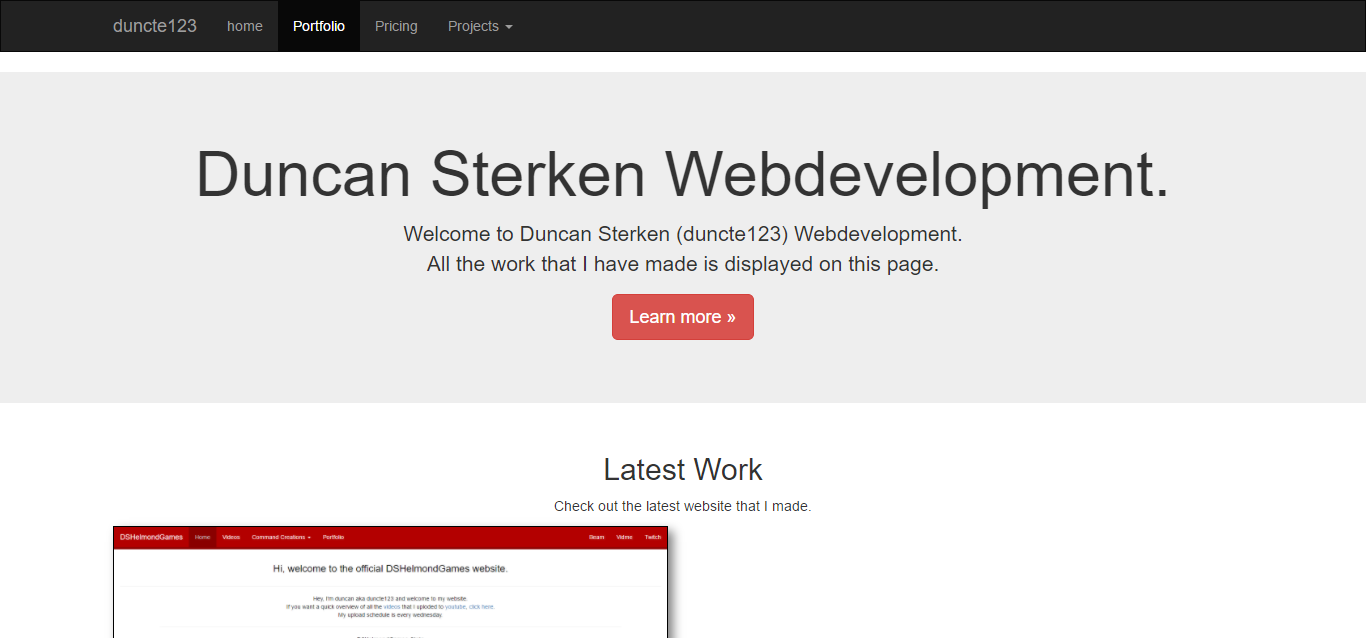Click the DSHelmondGames website thumbnail
This screenshot has width=1366, height=638.
[390, 583]
